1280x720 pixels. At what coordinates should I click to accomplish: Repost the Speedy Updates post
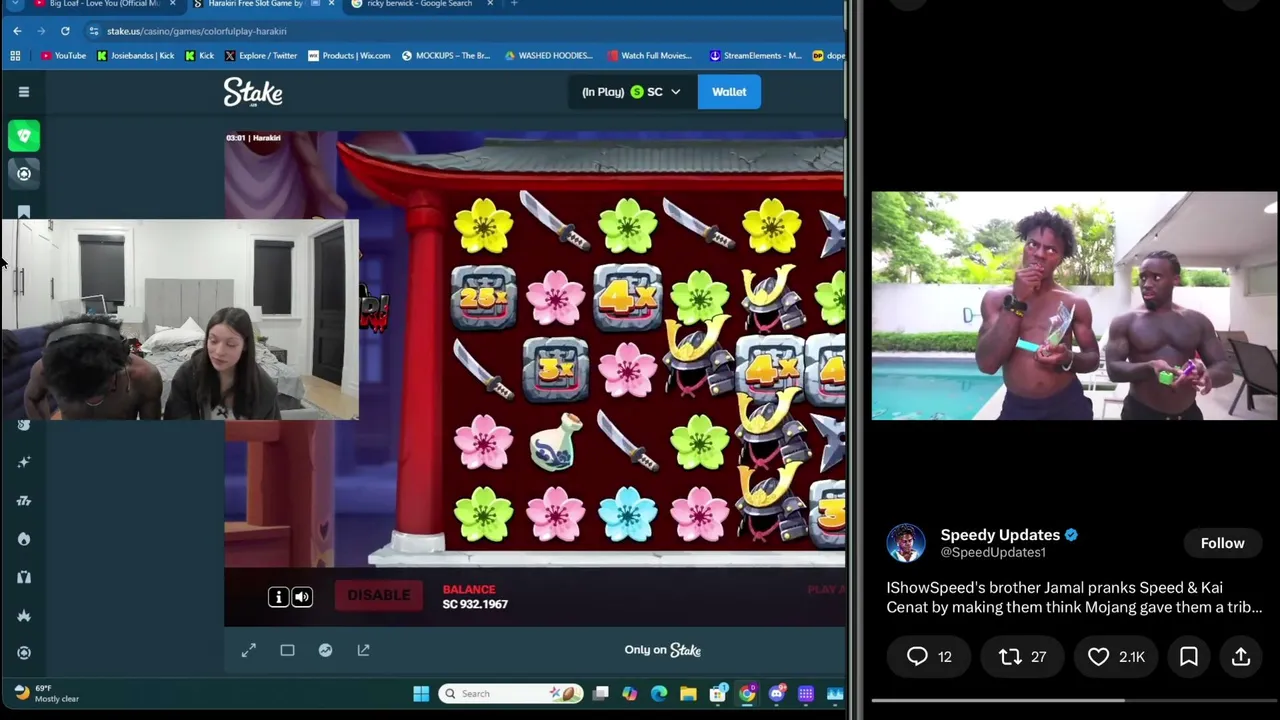pyautogui.click(x=1022, y=657)
